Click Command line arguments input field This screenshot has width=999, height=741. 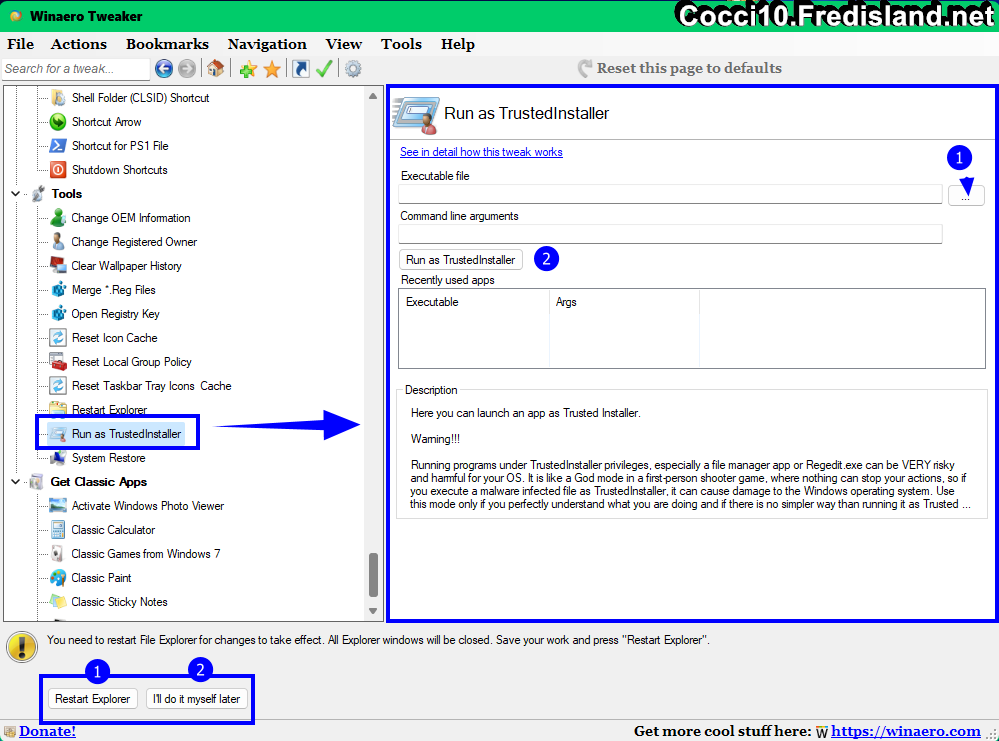click(x=670, y=234)
